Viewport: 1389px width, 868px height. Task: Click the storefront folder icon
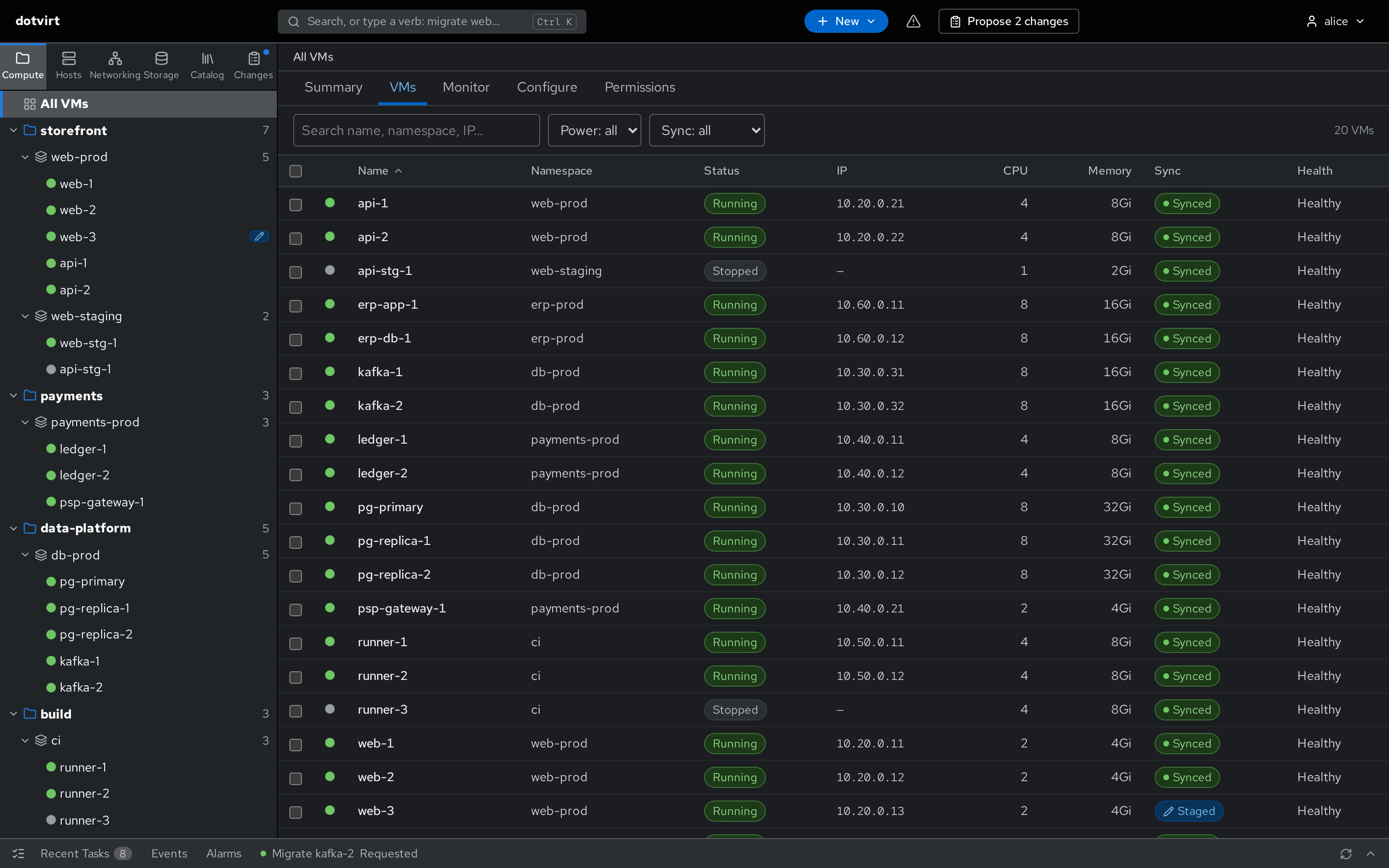30,130
